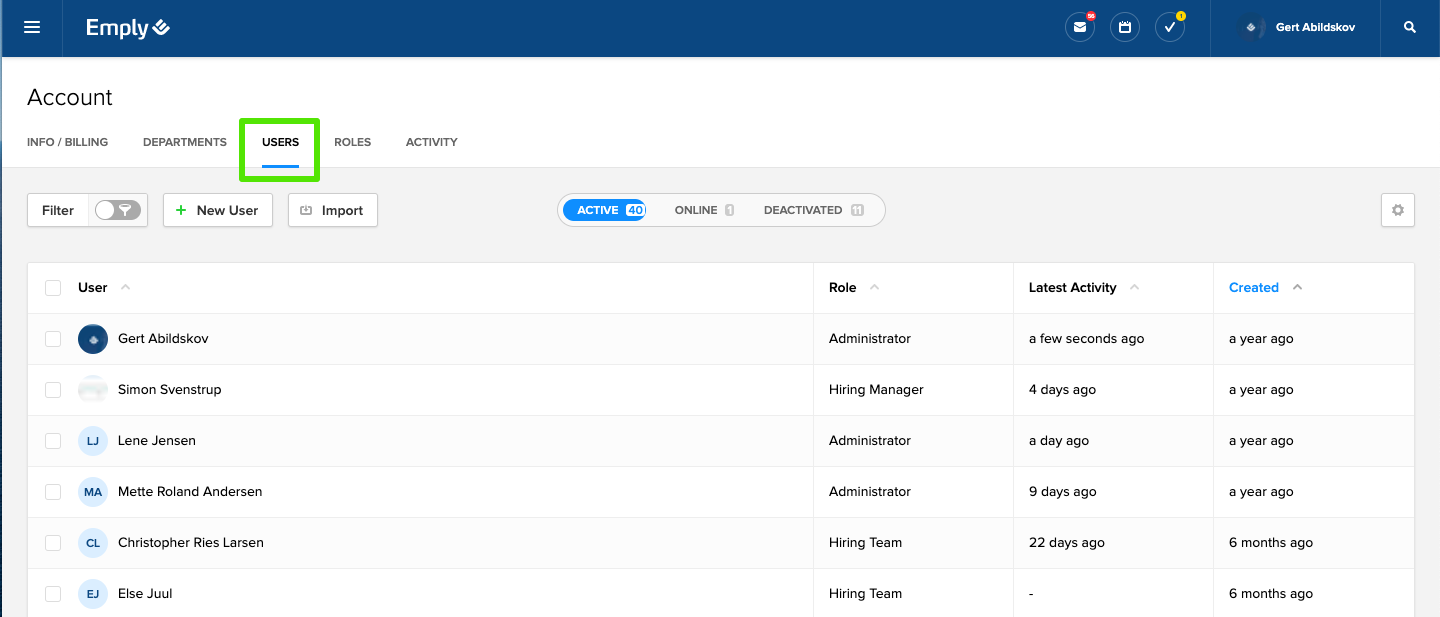
Task: Tick Simon Svenstrup's row checkbox
Action: point(53,390)
